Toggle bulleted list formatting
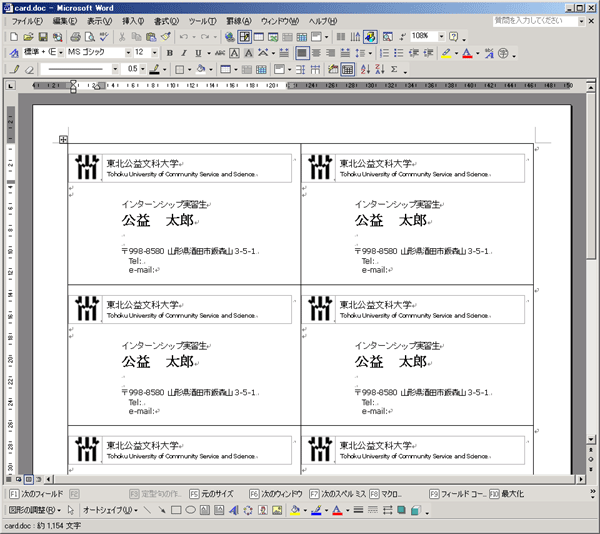Screen dimensions: 600x534 point(399,53)
